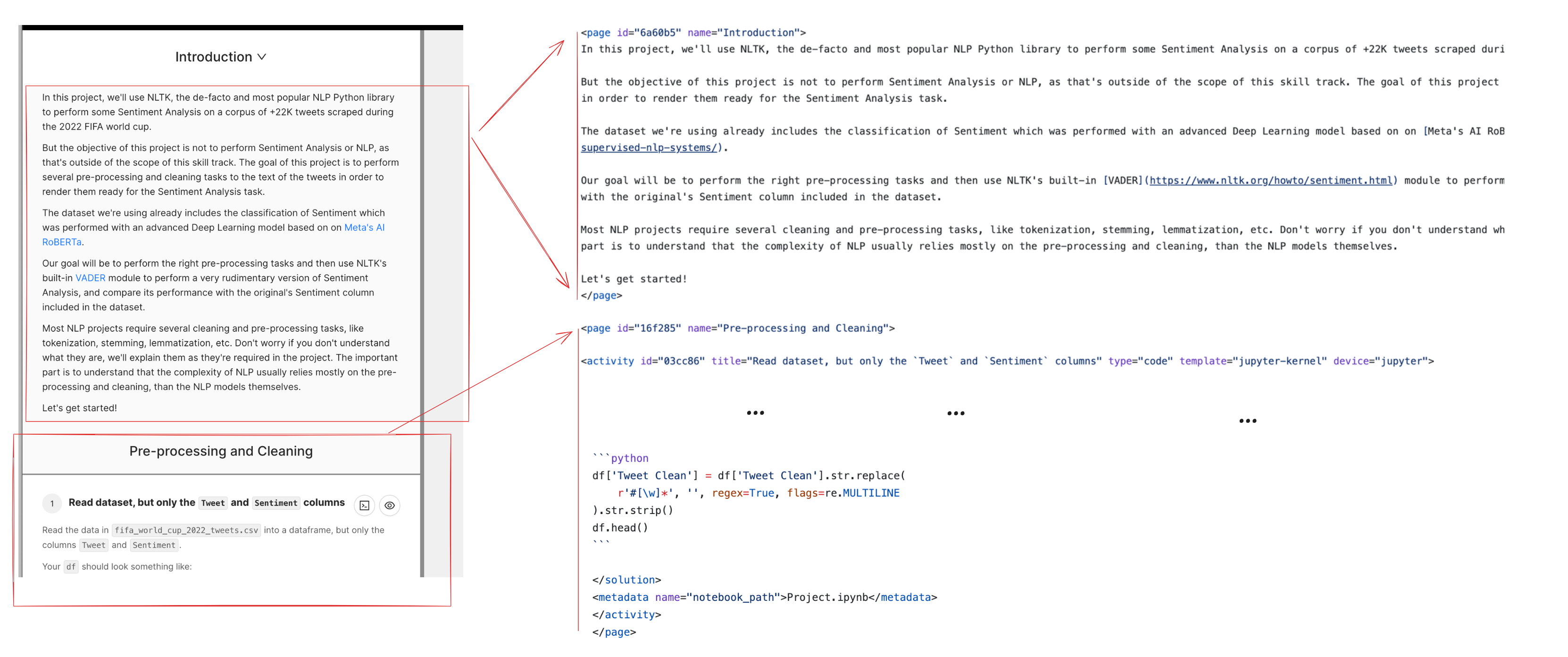The height and width of the screenshot is (657, 1568).
Task: Click the closing activity tag
Action: (626, 615)
